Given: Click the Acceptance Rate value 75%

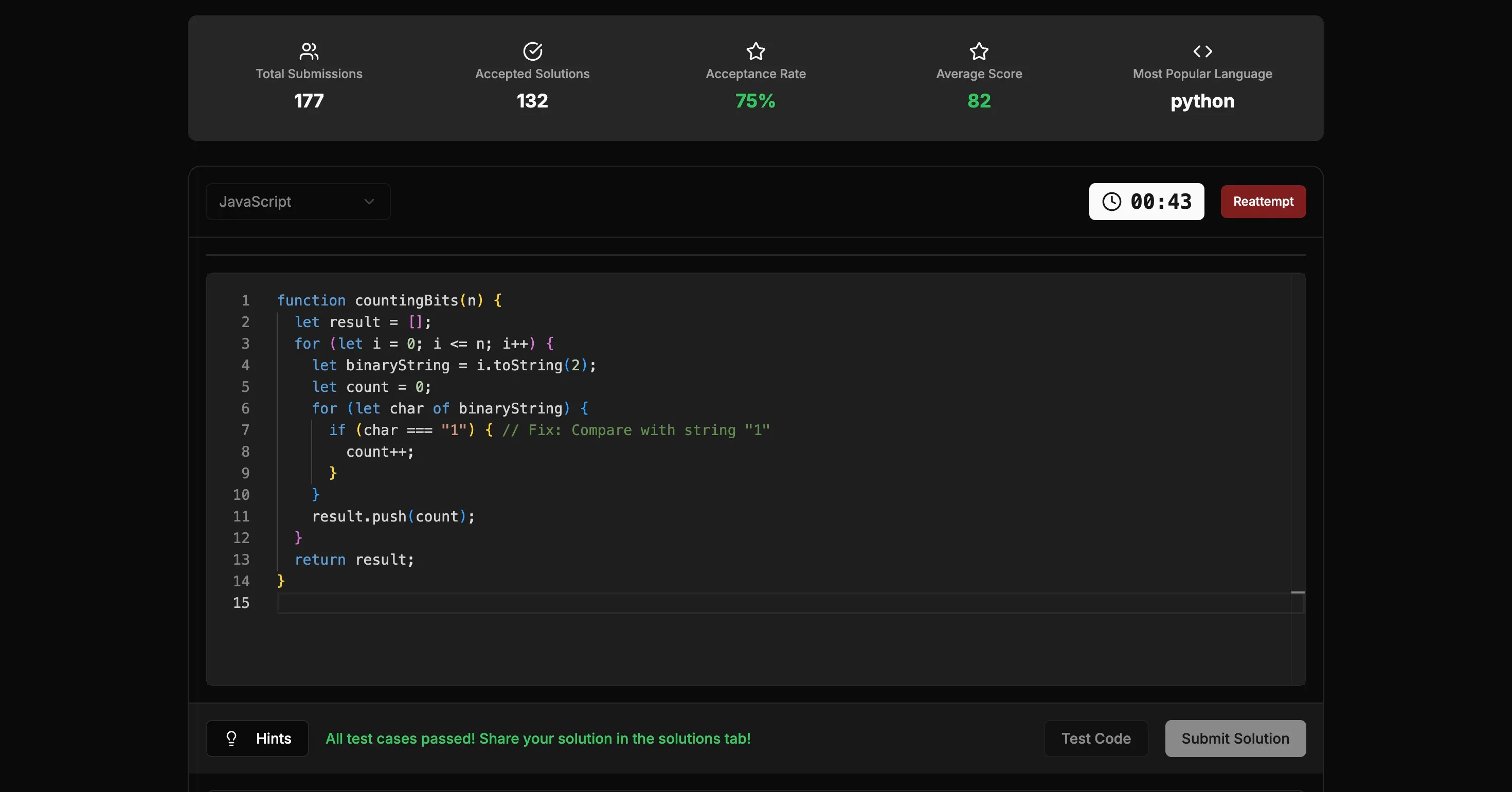Looking at the screenshot, I should [755, 101].
